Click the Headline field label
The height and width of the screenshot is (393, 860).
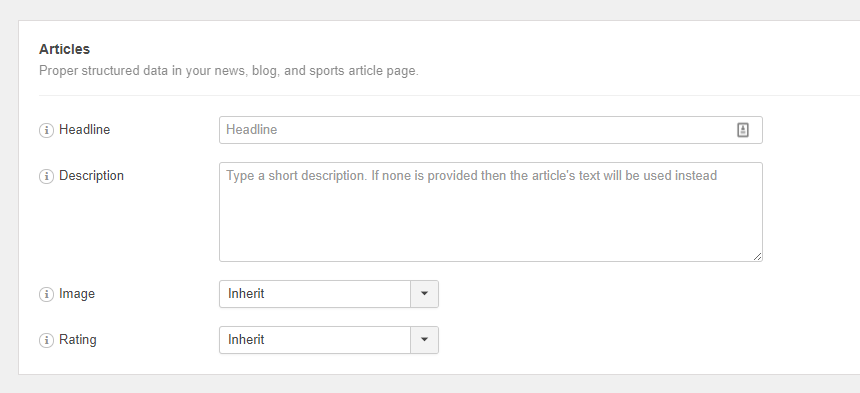click(x=84, y=130)
